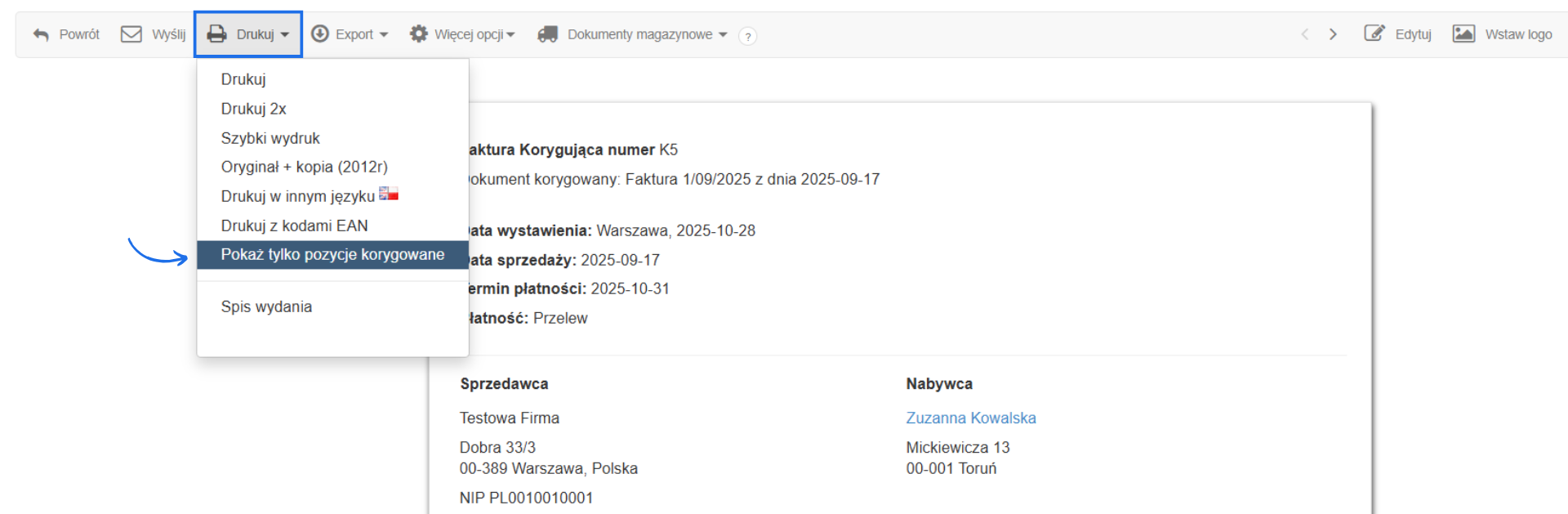1568x514 pixels.
Task: Open the question mark help icon
Action: point(747,36)
